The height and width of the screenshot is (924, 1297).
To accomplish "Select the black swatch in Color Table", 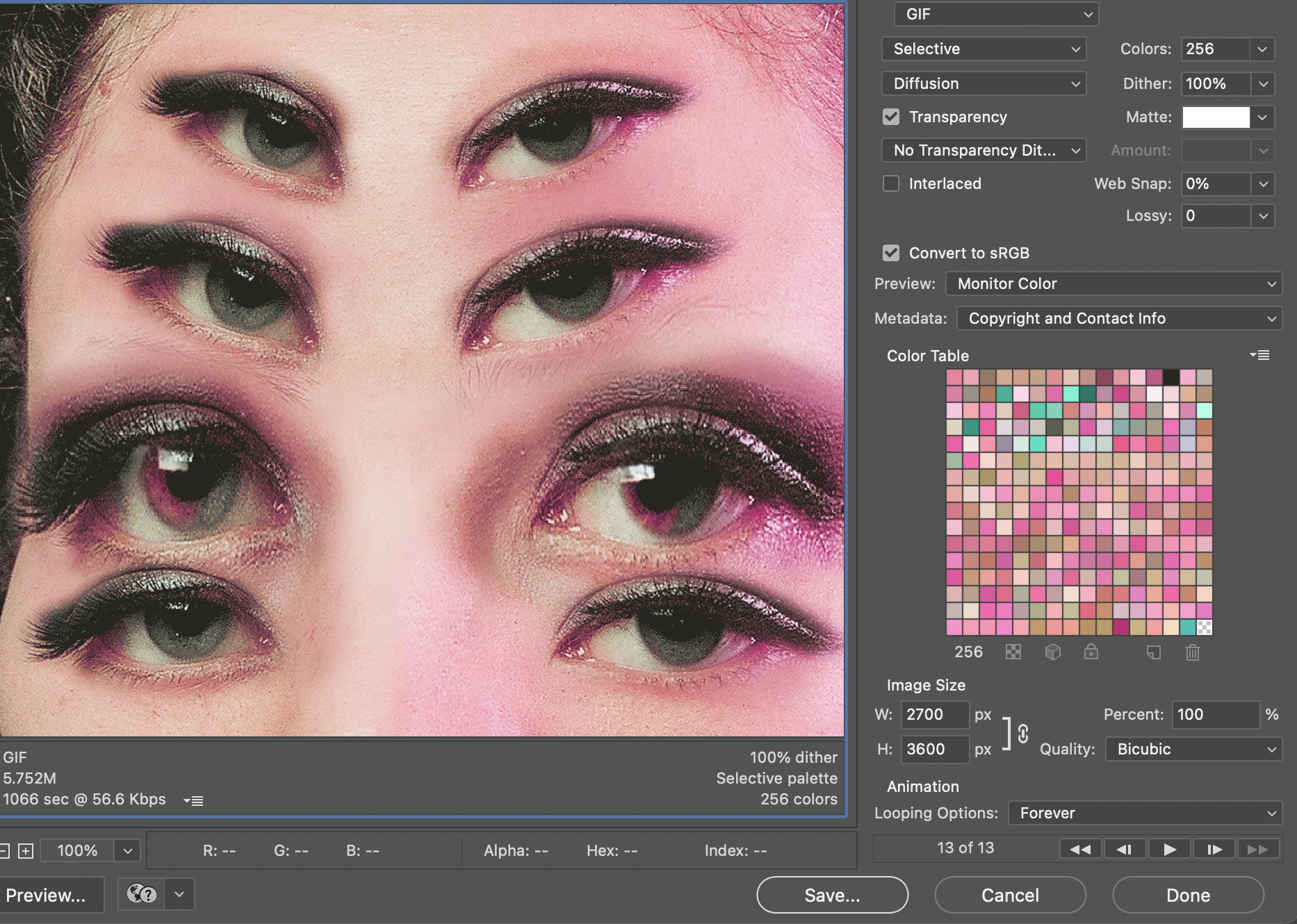I will (1171, 377).
